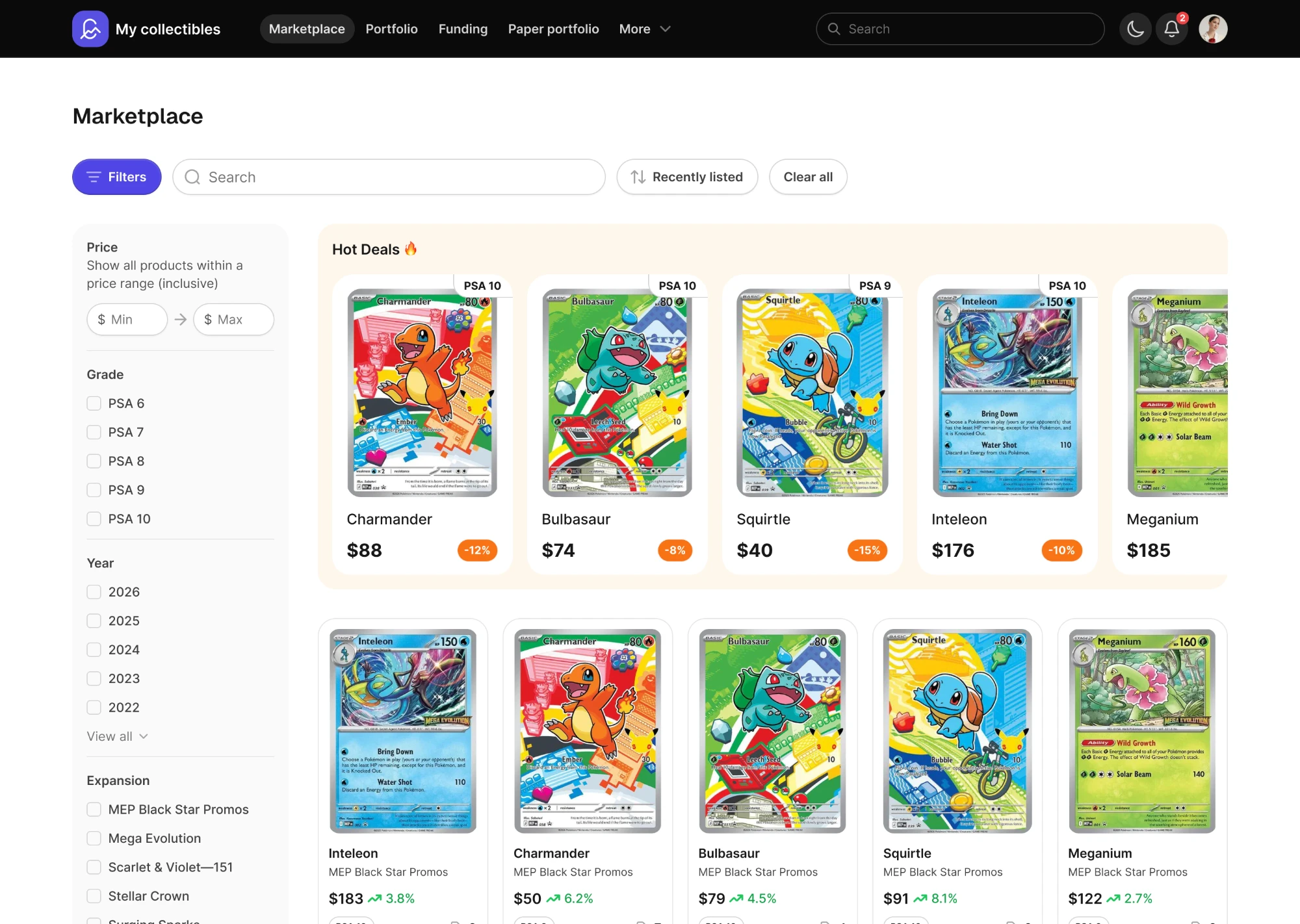This screenshot has width=1300, height=924.
Task: Click the marketplace search magnifier icon
Action: click(192, 177)
